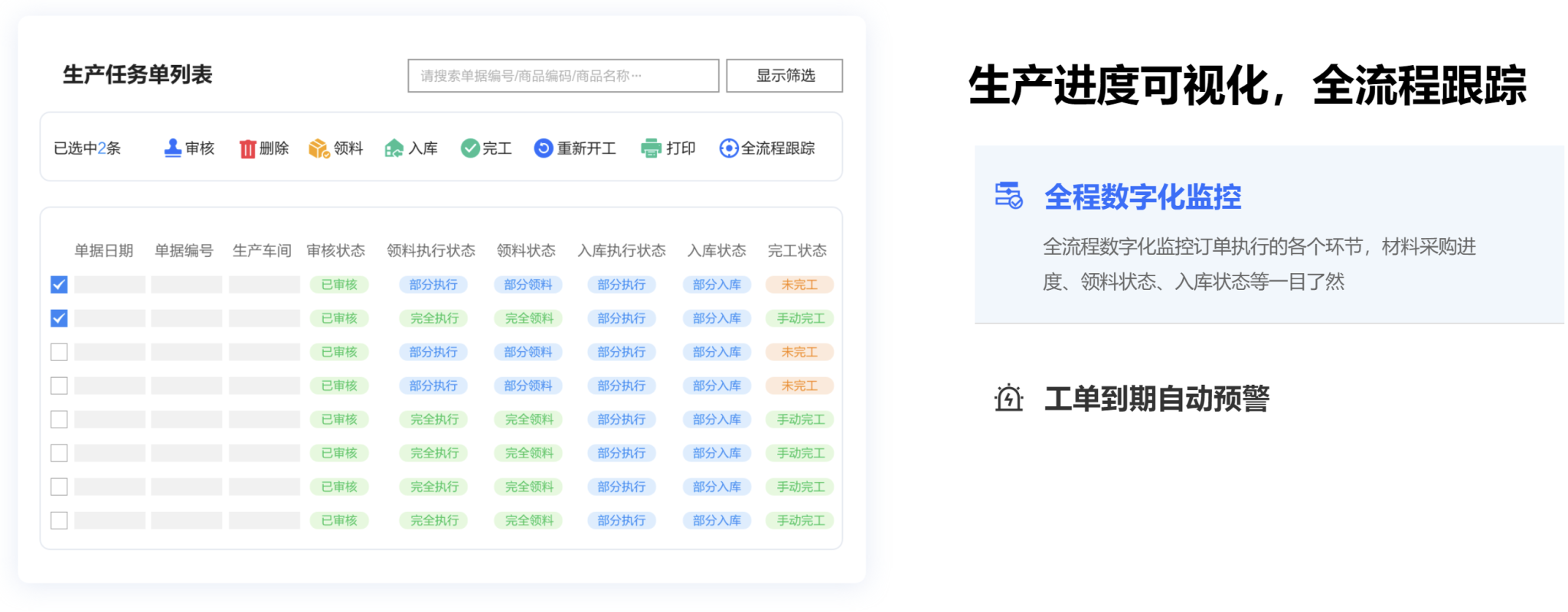This screenshot has width=1568, height=612.
Task: Click first row's orange 未完工 status tag
Action: 799,285
